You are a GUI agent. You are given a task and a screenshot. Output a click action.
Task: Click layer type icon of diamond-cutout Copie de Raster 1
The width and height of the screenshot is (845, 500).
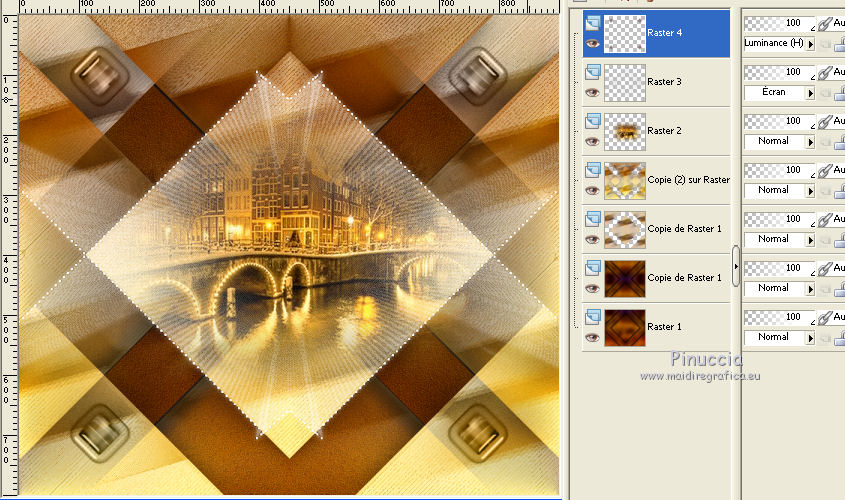593,219
